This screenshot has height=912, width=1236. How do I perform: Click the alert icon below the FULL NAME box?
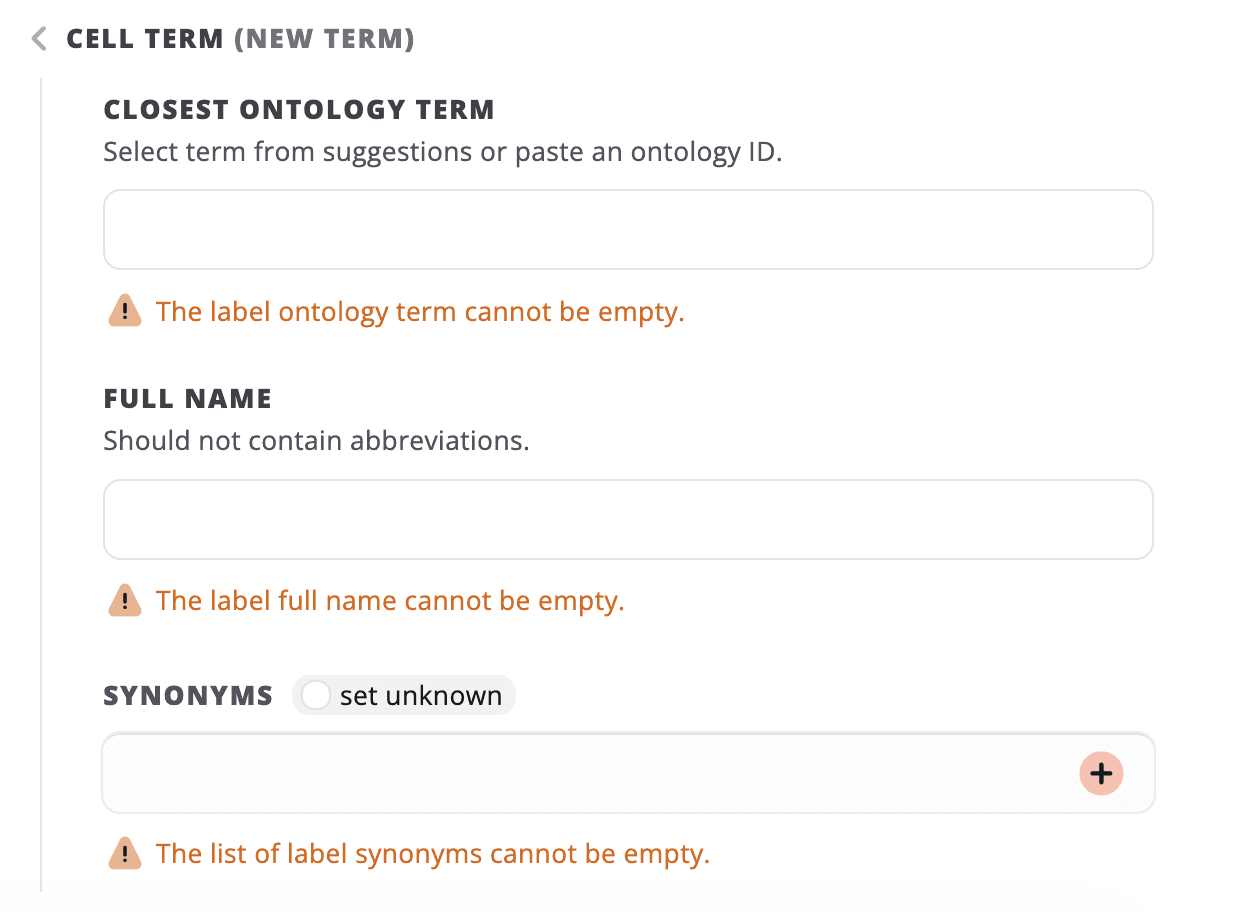click(124, 600)
